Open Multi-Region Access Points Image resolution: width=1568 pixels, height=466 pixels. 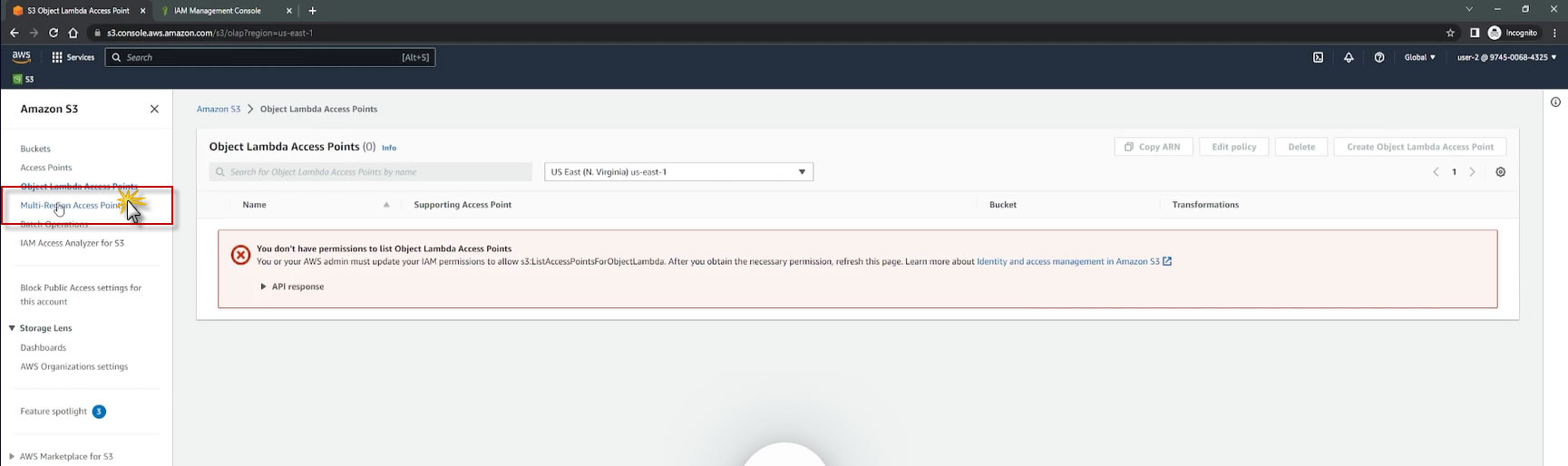click(x=71, y=206)
